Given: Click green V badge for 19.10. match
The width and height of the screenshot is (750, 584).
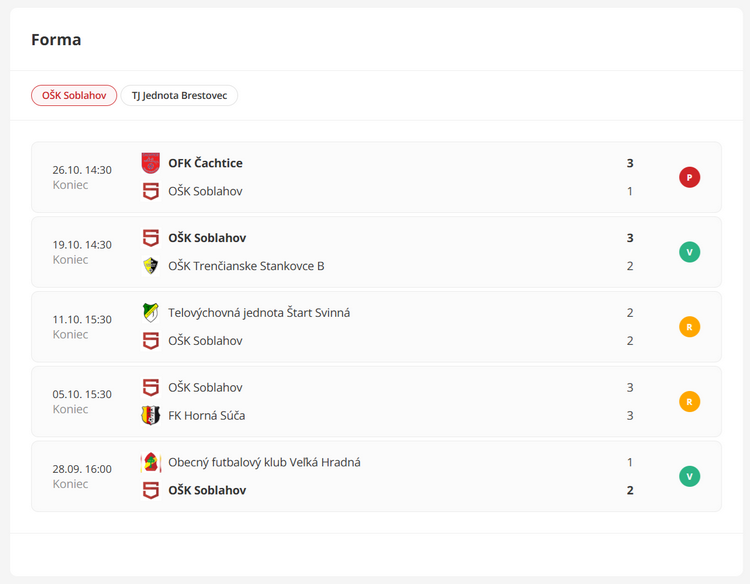Looking at the screenshot, I should pos(689,252).
